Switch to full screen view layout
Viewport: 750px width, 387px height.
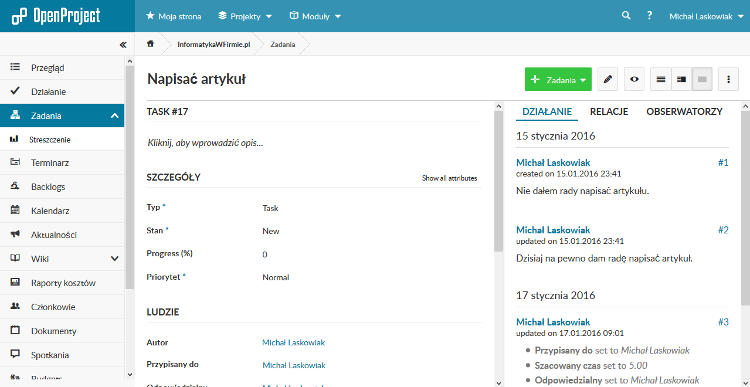(702, 79)
